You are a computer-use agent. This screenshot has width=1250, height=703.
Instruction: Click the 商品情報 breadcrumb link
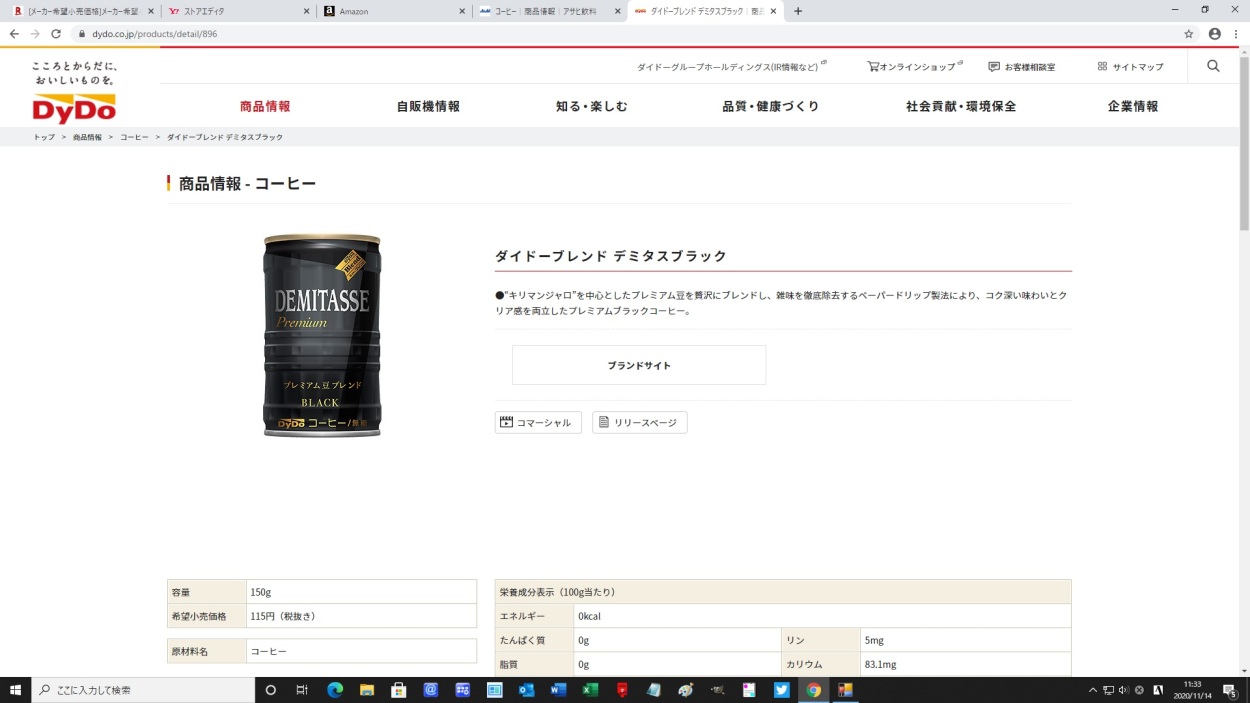(x=87, y=137)
